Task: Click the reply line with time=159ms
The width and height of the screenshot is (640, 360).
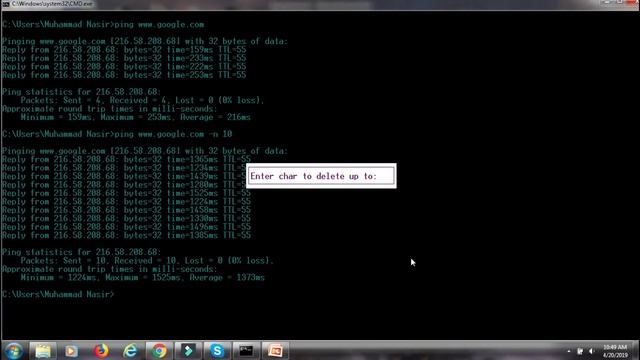Action: tap(124, 50)
